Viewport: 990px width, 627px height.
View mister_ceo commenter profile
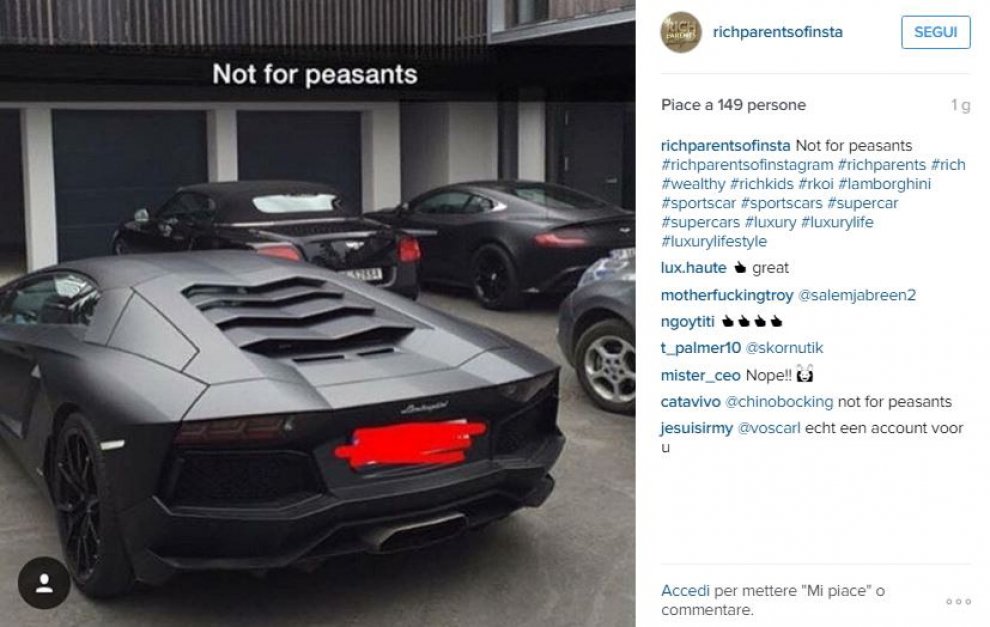click(700, 375)
